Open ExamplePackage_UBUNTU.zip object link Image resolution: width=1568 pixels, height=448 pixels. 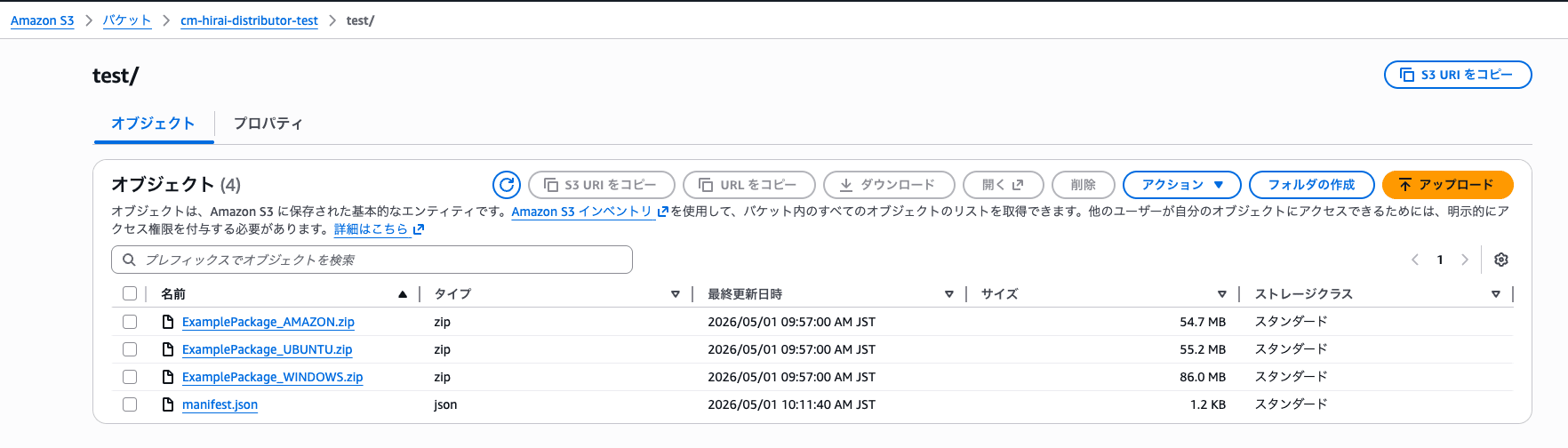tap(268, 349)
